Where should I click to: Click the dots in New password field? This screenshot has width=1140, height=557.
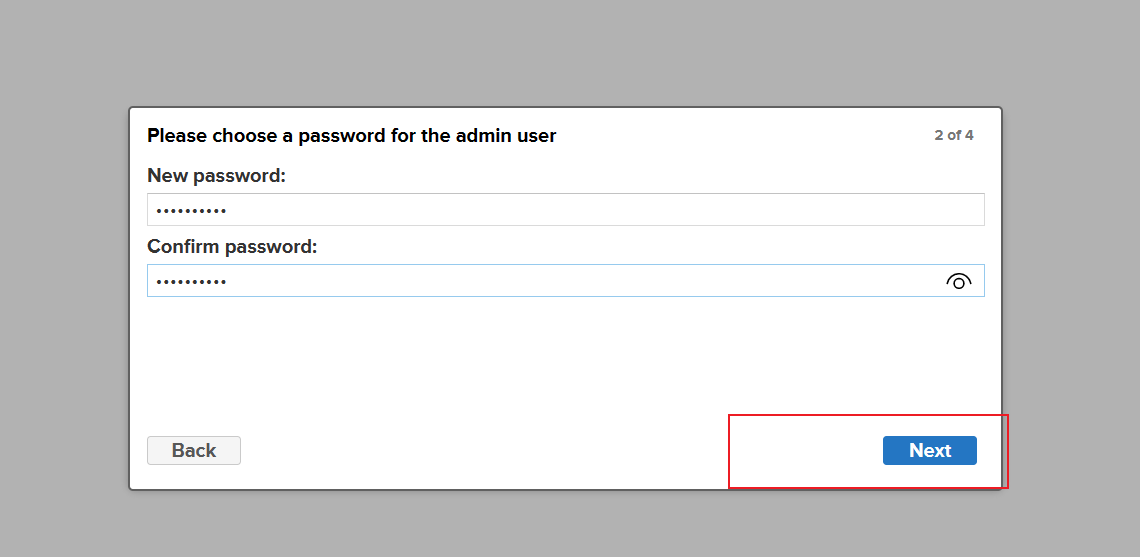191,210
